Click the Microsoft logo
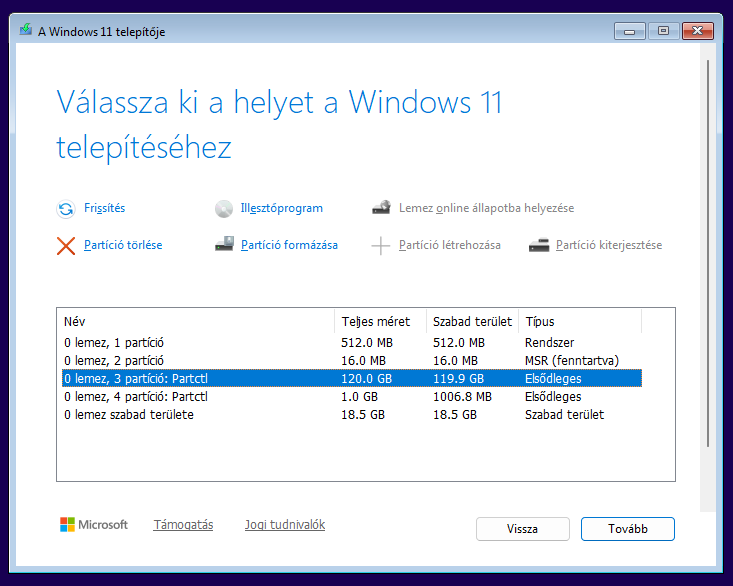 point(93,524)
